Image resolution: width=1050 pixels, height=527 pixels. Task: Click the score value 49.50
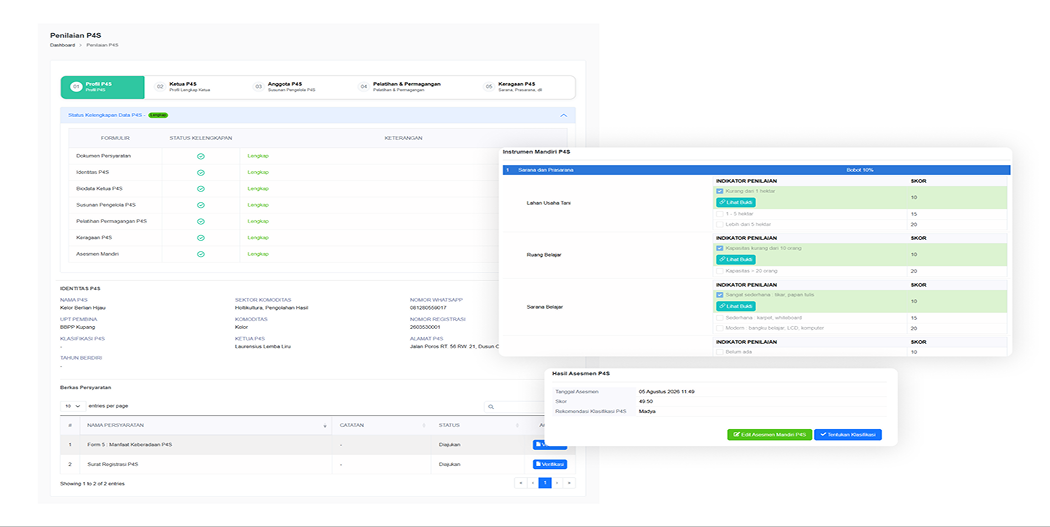tap(646, 401)
